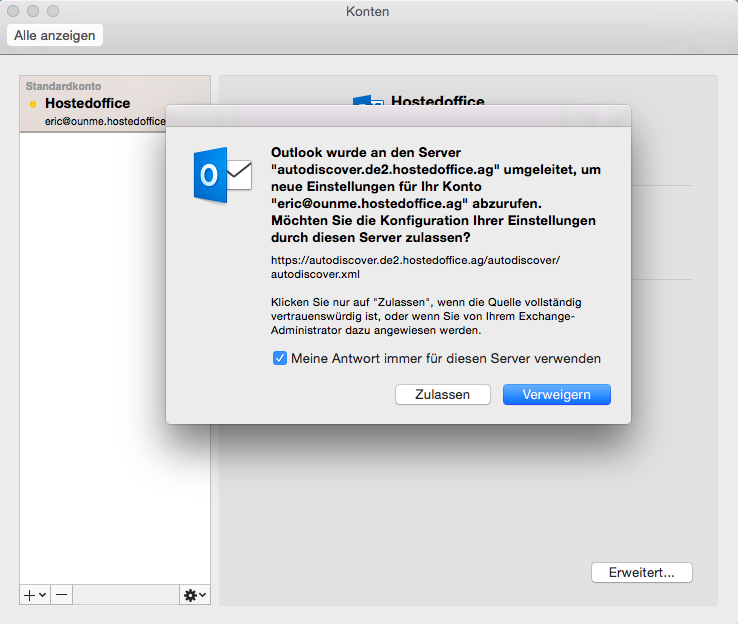
Task: Open the gear actions menu
Action: coord(195,595)
